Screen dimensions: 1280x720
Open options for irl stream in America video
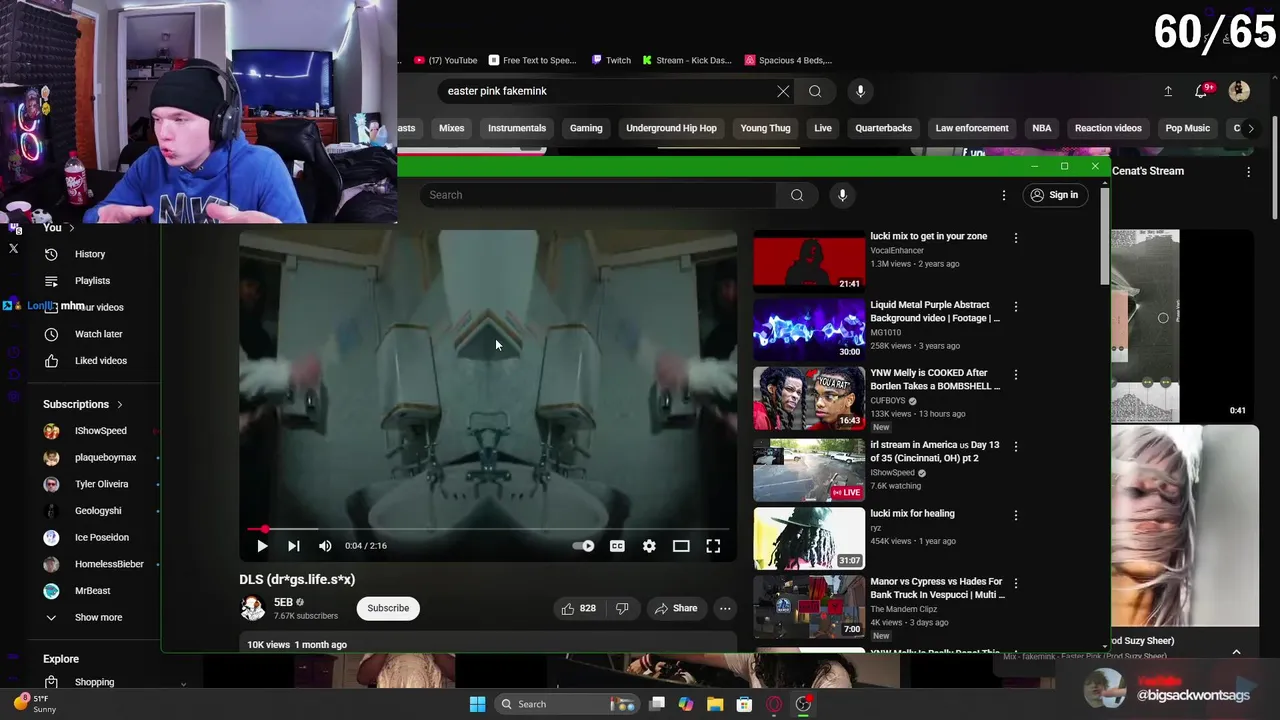click(1016, 446)
